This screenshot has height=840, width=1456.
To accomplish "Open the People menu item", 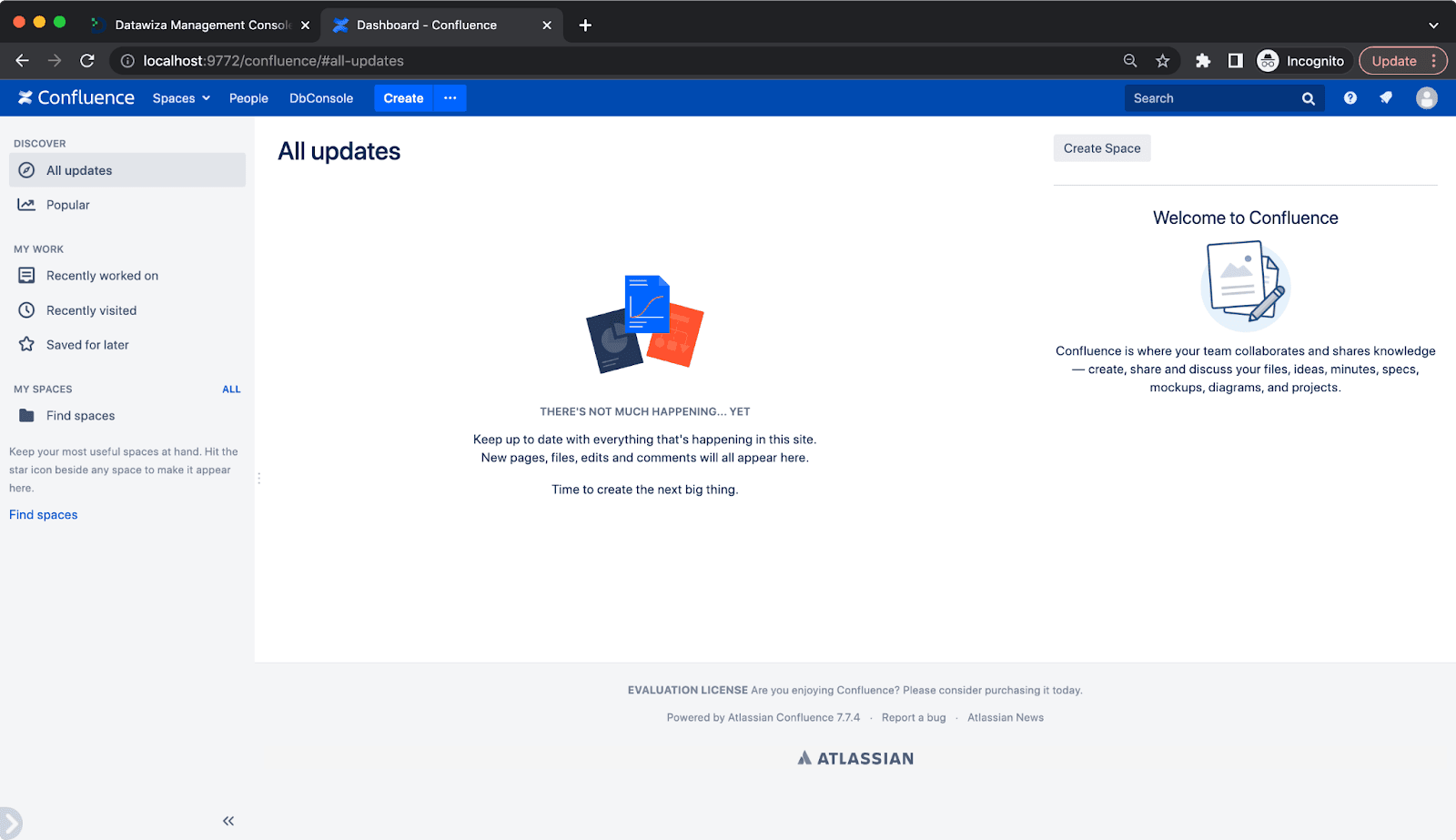I will (248, 98).
